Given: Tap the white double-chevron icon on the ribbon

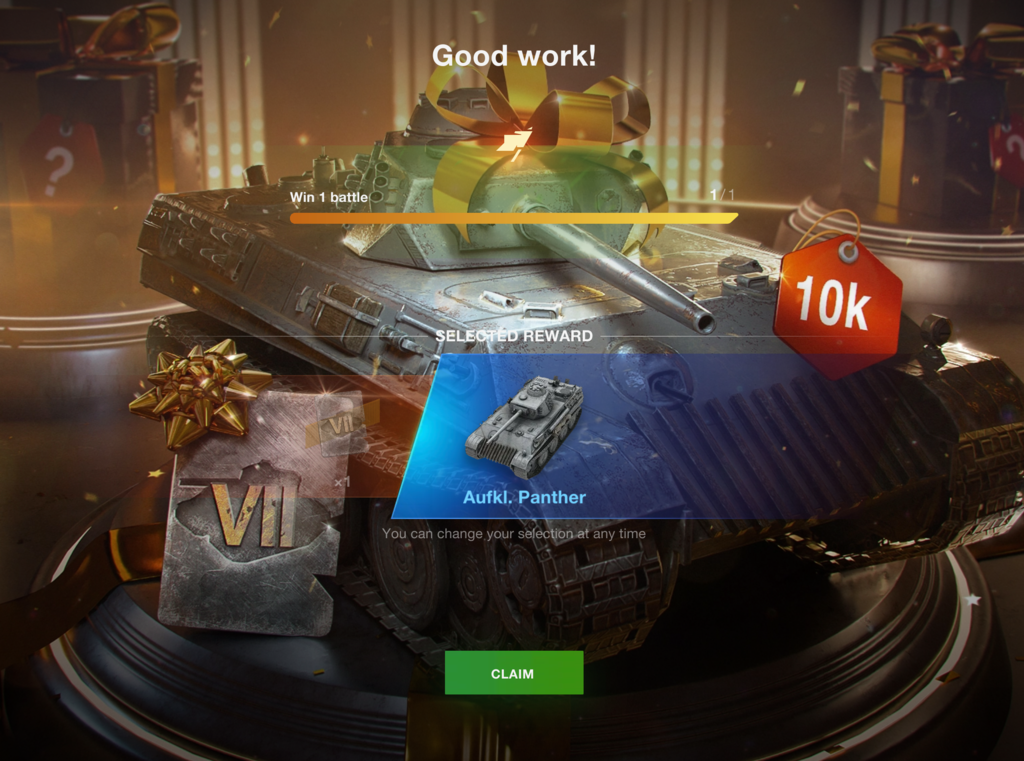Looking at the screenshot, I should 515,144.
